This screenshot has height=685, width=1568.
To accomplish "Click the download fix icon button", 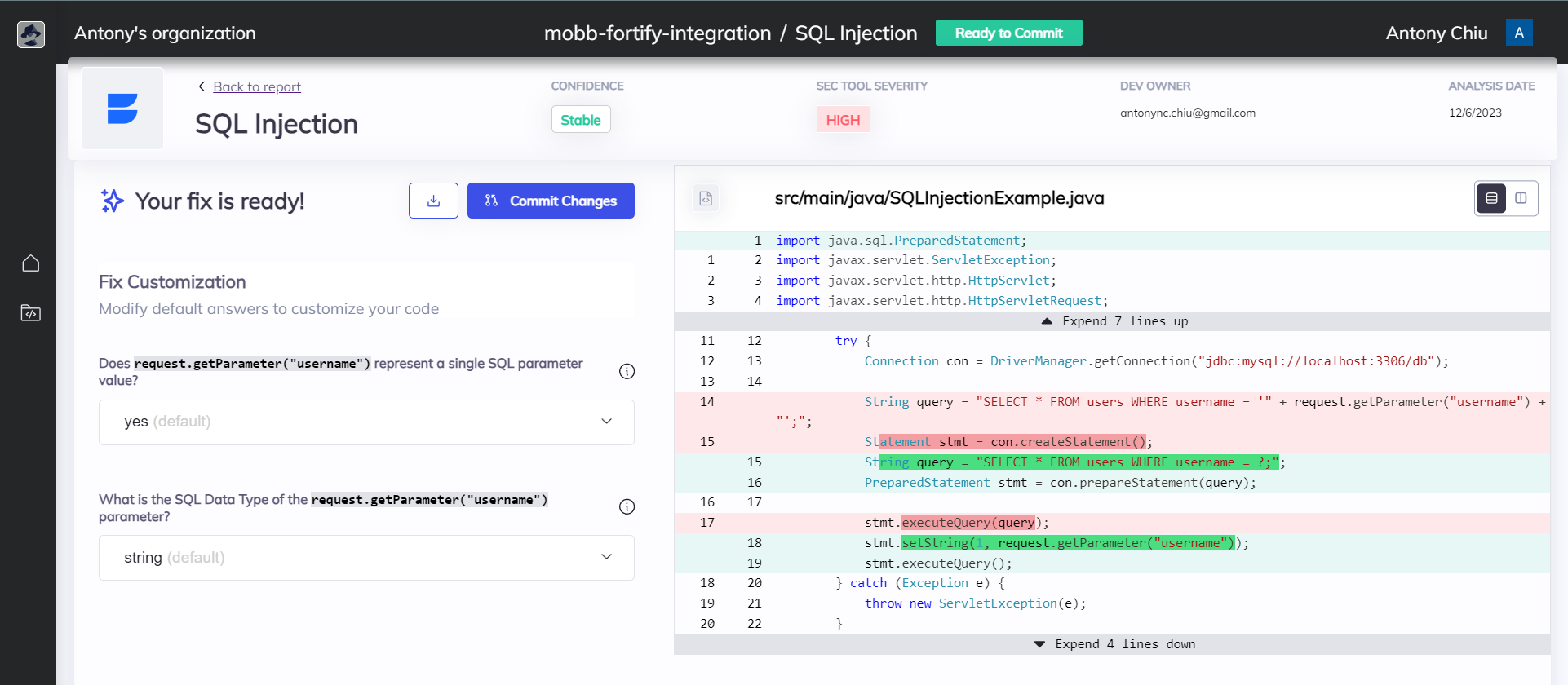I will [x=433, y=201].
